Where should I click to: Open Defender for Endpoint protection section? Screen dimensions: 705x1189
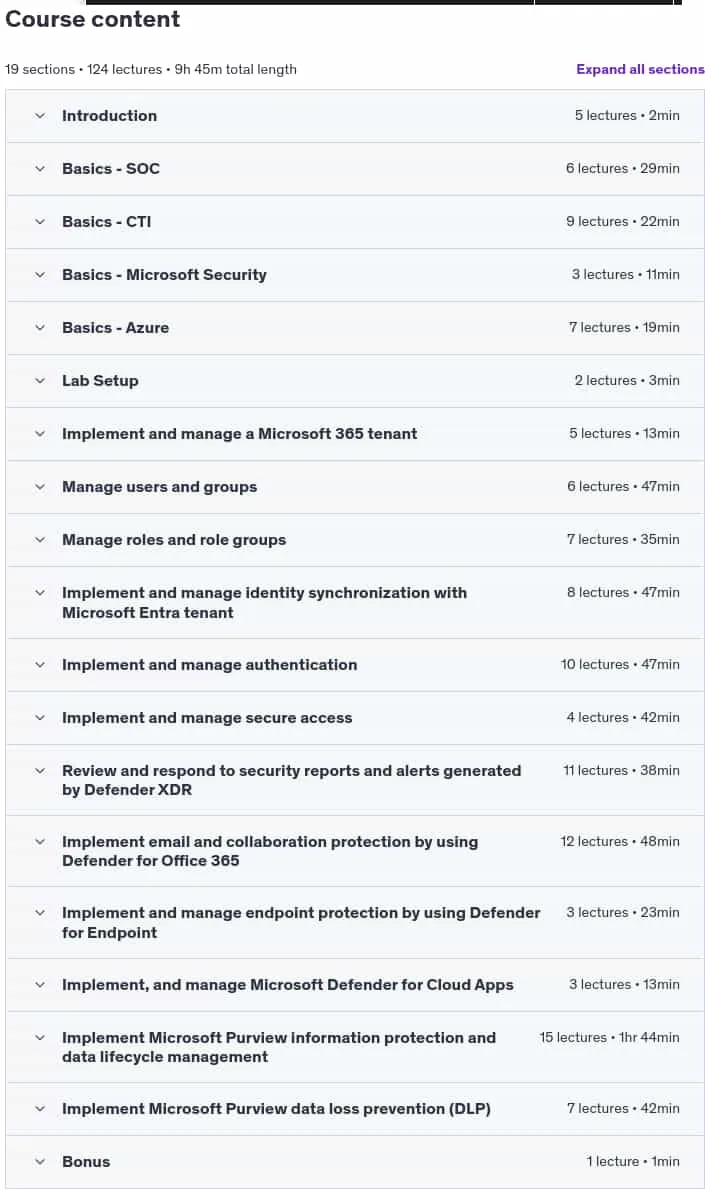[355, 923]
